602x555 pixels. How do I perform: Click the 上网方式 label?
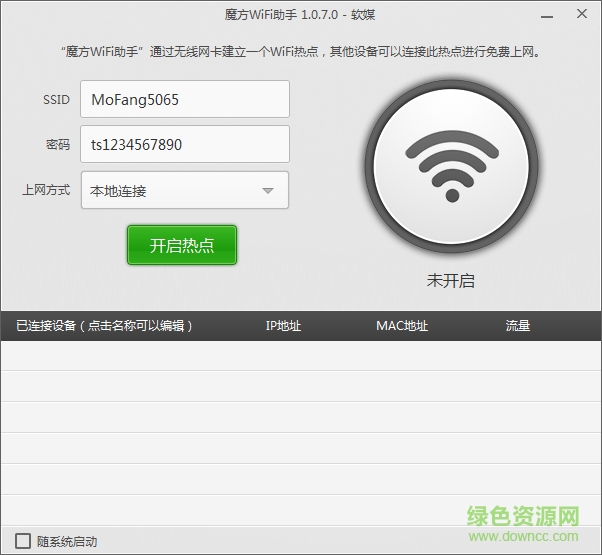[x=46, y=190]
